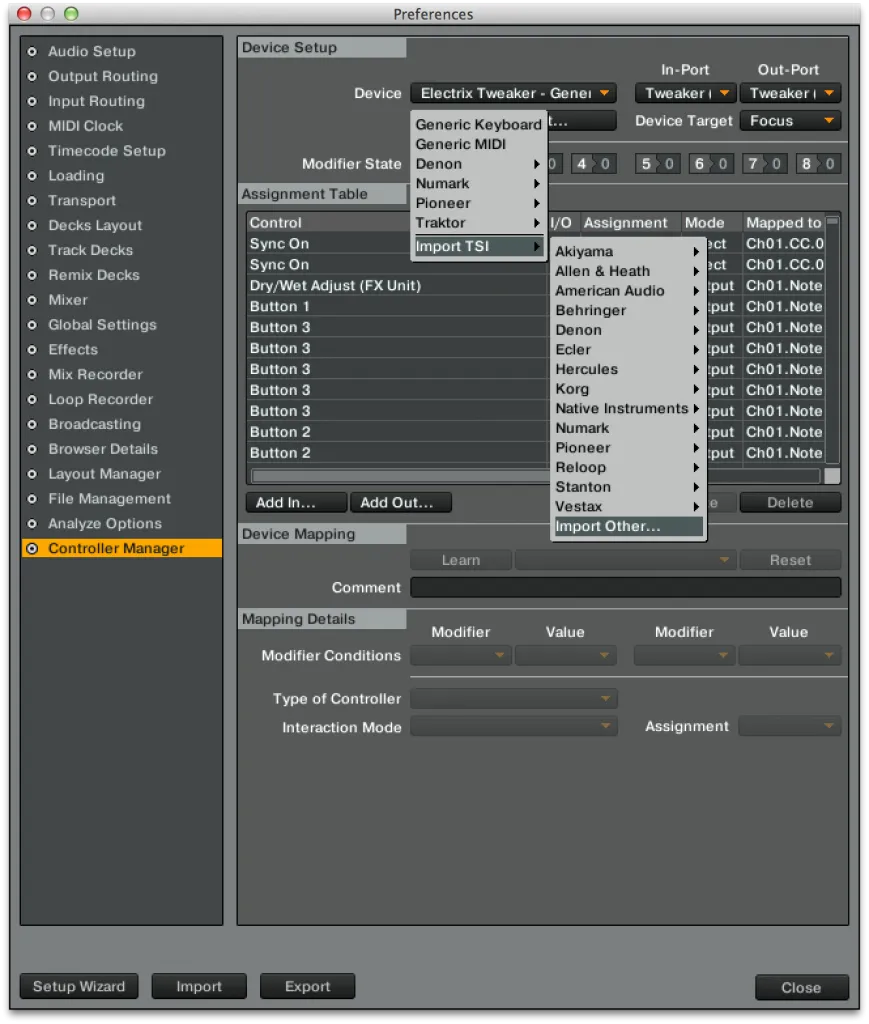Click into the Comment text field
Viewport: 869px width, 1024px height.
click(625, 587)
